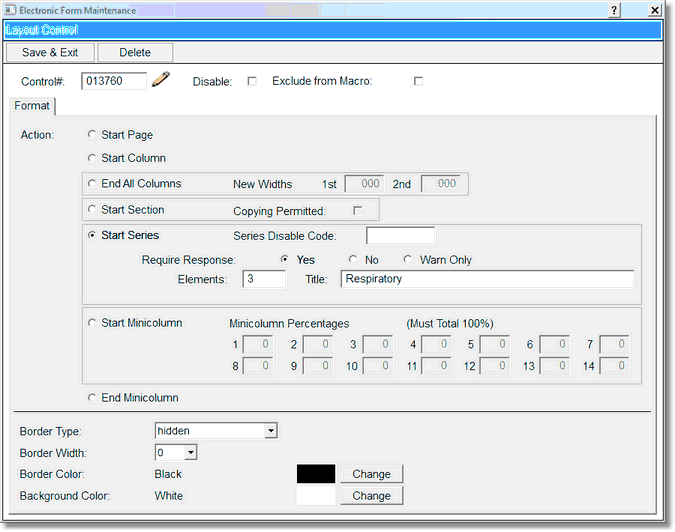Image resolution: width=675 pixels, height=532 pixels.
Task: Click Change for Border Color
Action: pyautogui.click(x=372, y=474)
